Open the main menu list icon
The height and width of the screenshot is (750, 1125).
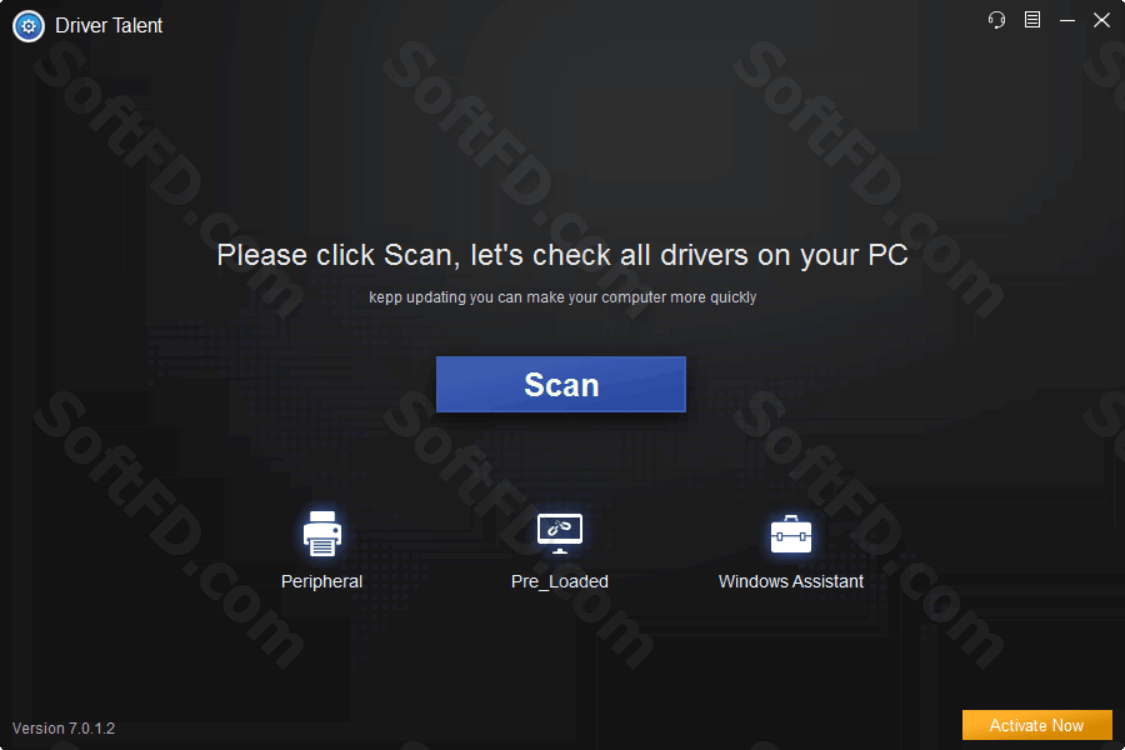(1032, 19)
